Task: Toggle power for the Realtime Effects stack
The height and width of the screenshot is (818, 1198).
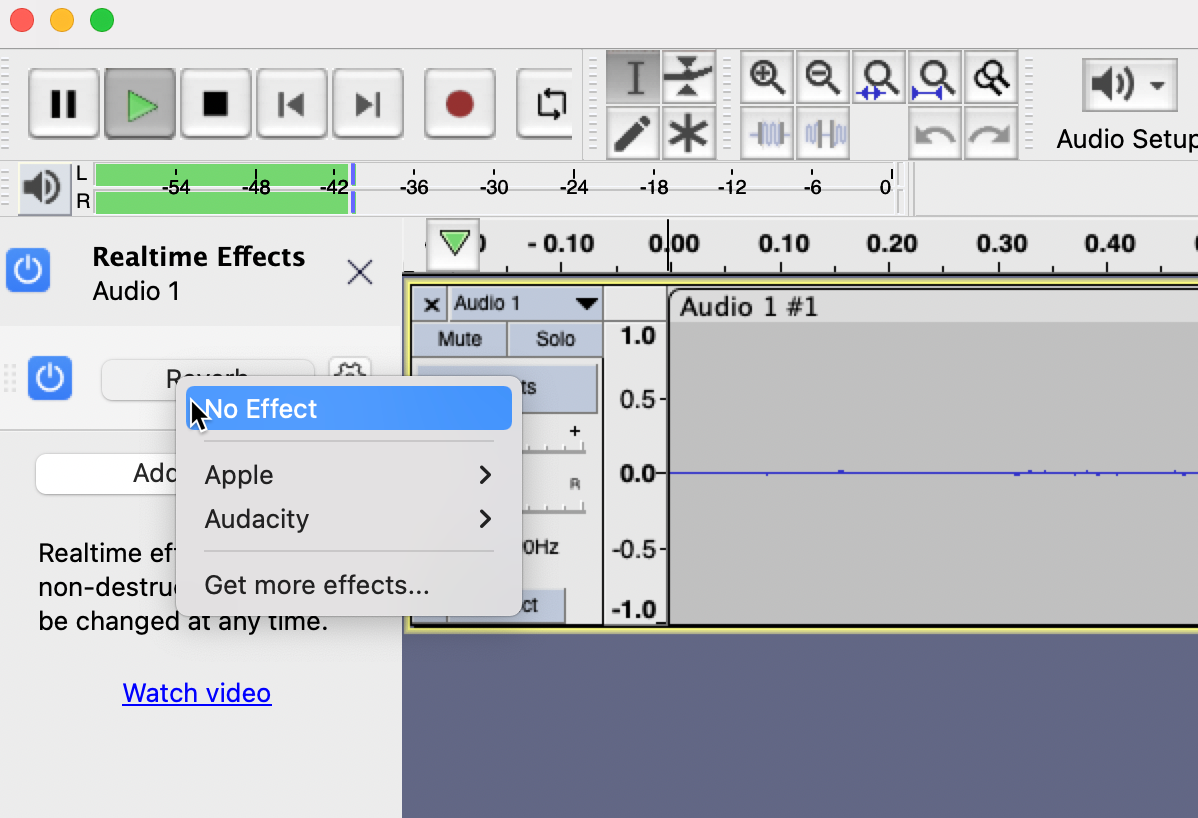Action: point(27,270)
